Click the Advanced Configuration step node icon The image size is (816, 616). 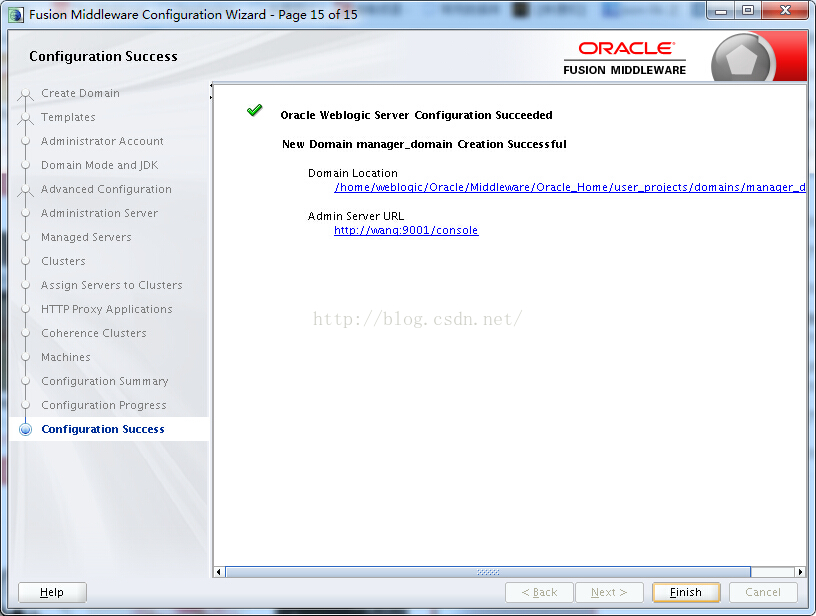25,190
